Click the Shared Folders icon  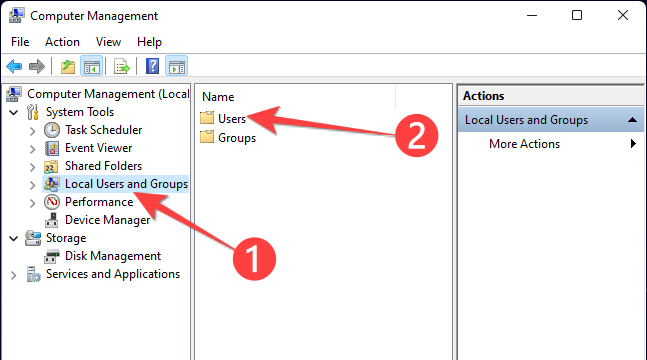tap(51, 166)
